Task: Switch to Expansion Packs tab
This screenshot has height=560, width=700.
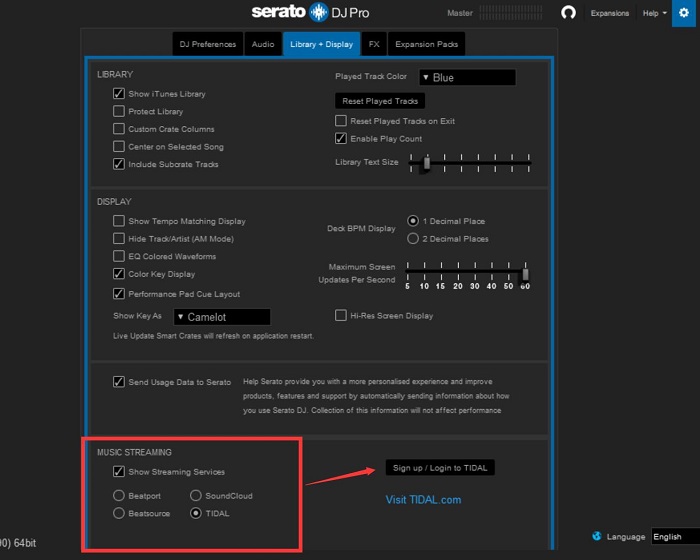Action: pyautogui.click(x=426, y=44)
